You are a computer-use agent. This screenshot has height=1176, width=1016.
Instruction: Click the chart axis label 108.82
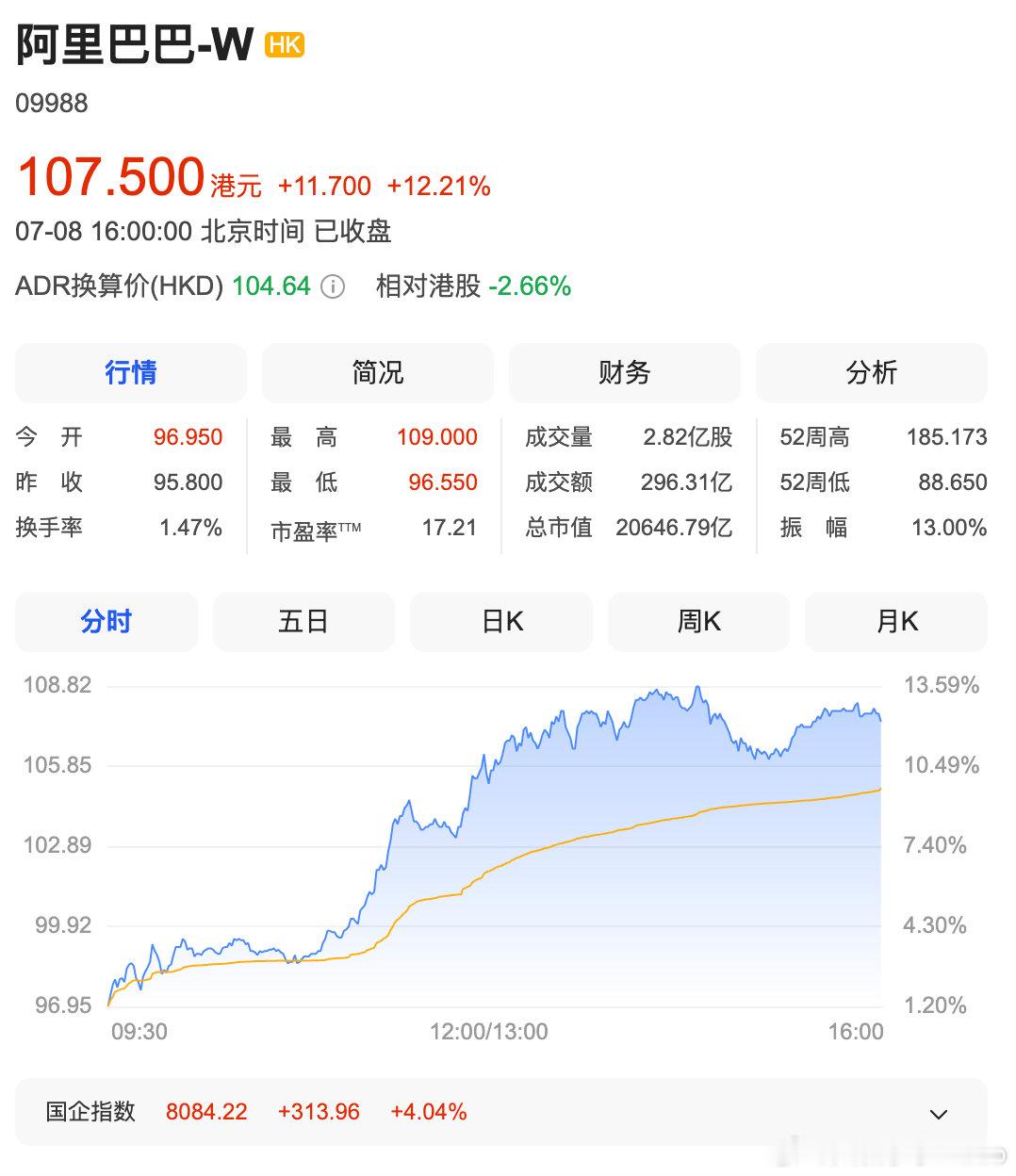tap(57, 685)
